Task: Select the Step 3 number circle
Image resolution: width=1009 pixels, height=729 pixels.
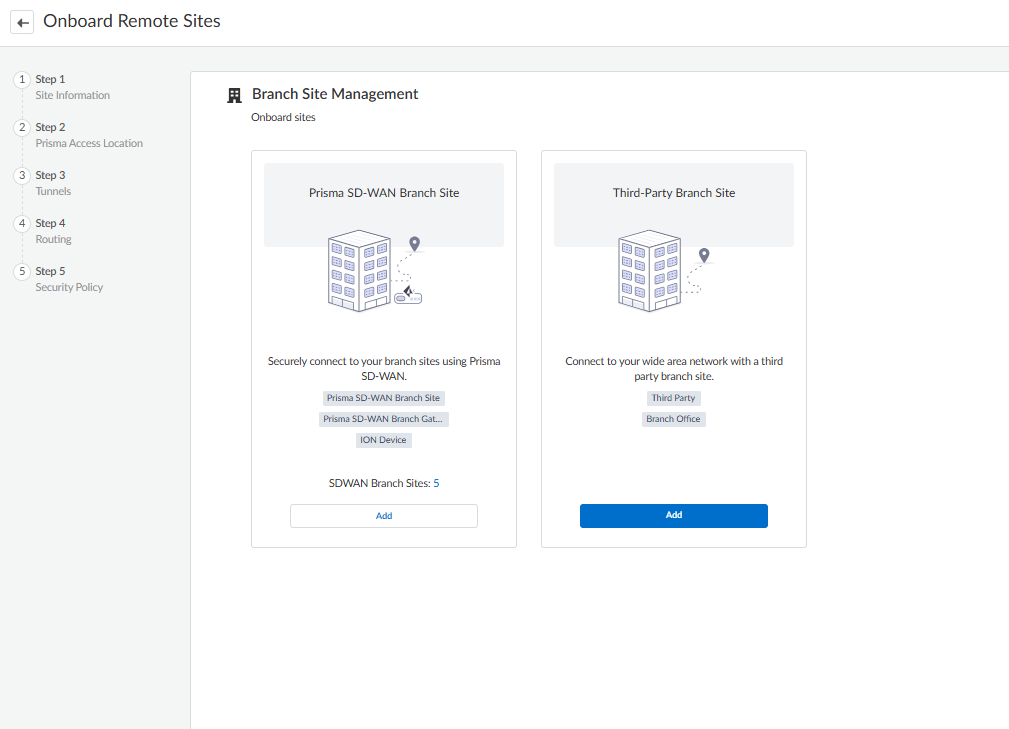Action: tap(22, 175)
